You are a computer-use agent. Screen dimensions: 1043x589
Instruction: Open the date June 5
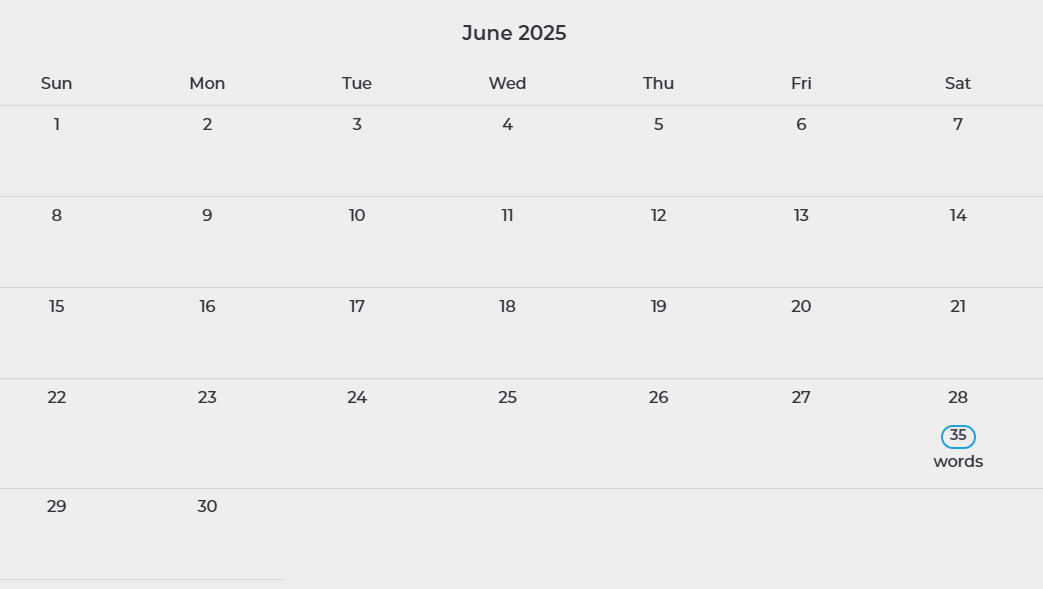[x=658, y=125]
